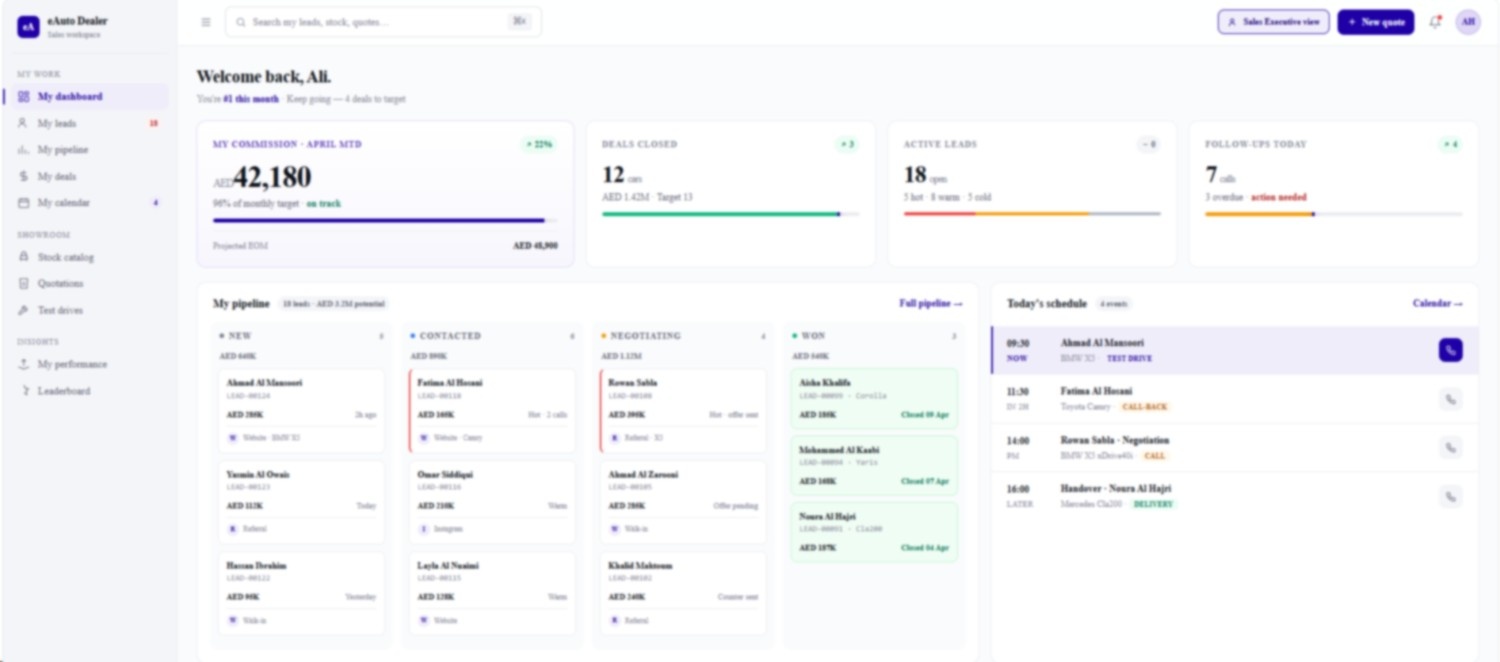Click the New quote button
This screenshot has width=1500, height=662.
click(x=1376, y=22)
